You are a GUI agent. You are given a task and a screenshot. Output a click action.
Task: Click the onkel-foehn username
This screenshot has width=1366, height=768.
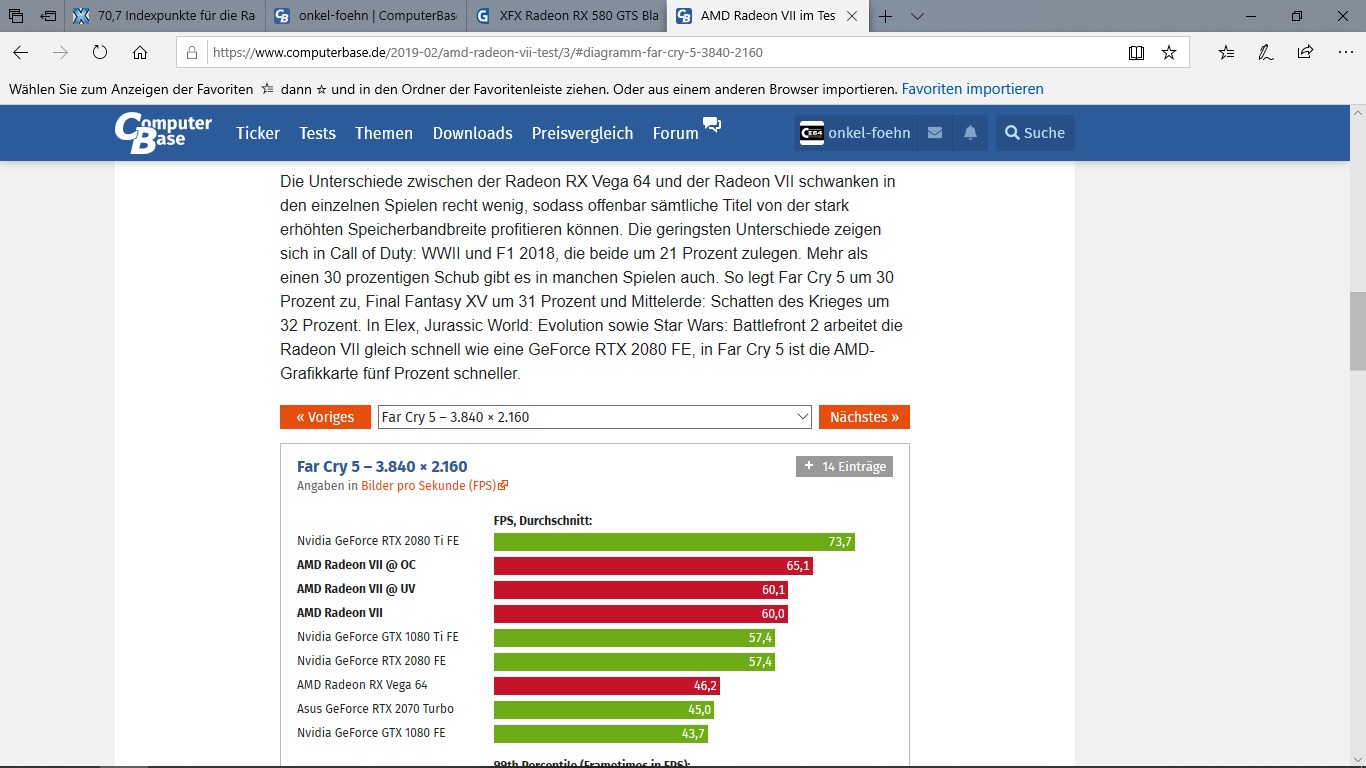[870, 133]
